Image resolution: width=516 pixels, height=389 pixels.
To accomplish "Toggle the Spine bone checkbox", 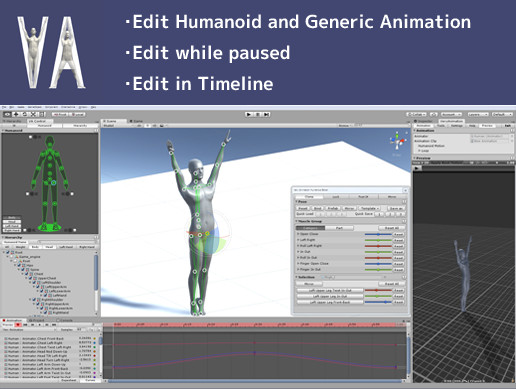I will (23, 270).
